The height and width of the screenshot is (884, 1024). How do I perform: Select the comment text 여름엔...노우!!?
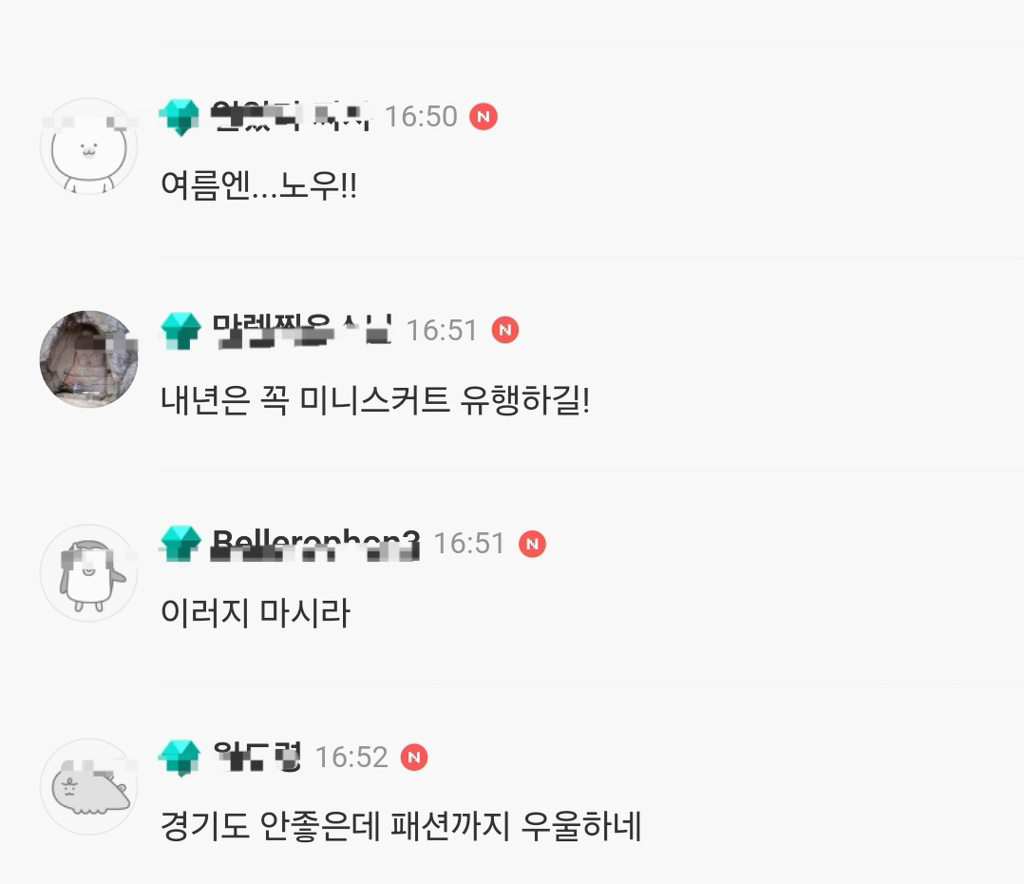click(259, 185)
